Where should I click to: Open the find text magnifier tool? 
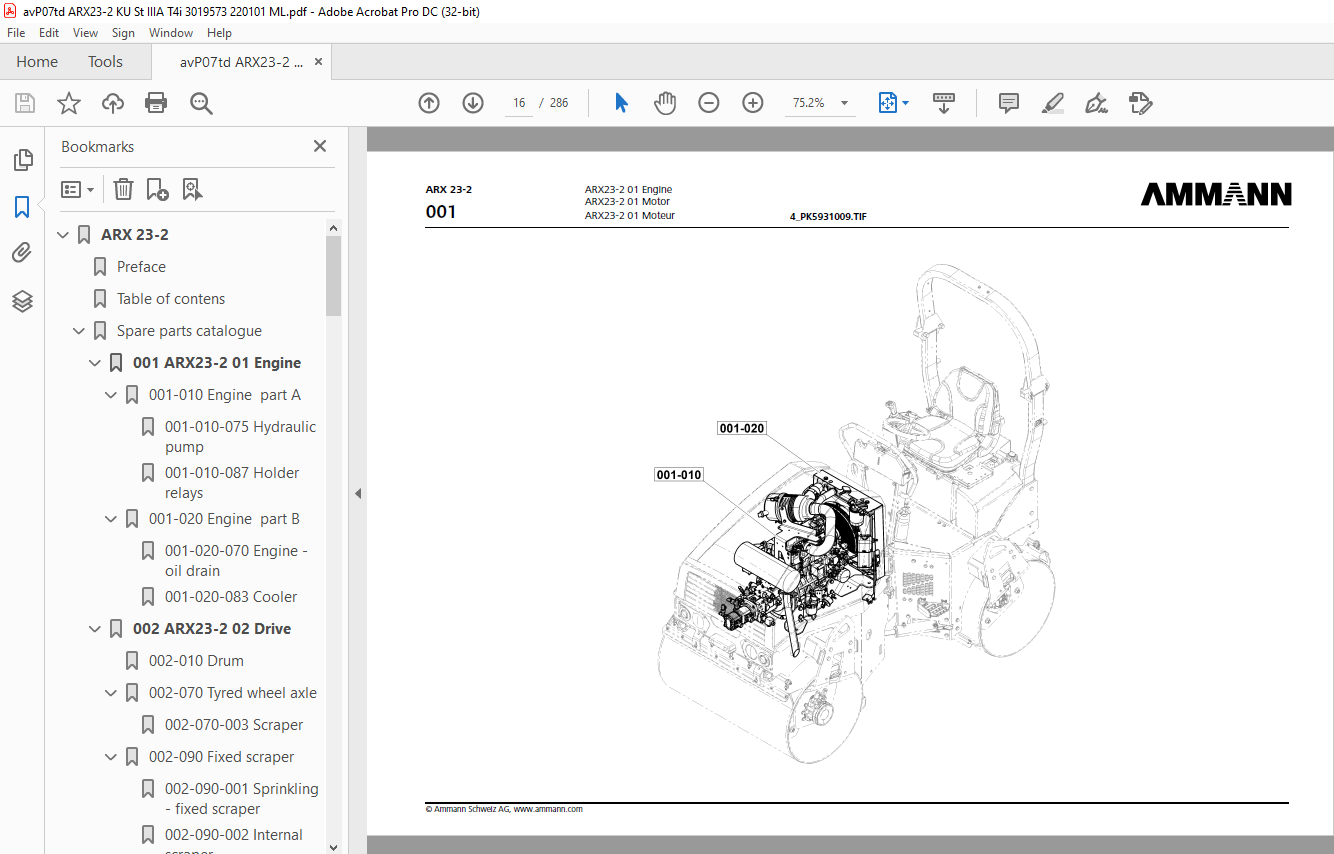(x=202, y=103)
